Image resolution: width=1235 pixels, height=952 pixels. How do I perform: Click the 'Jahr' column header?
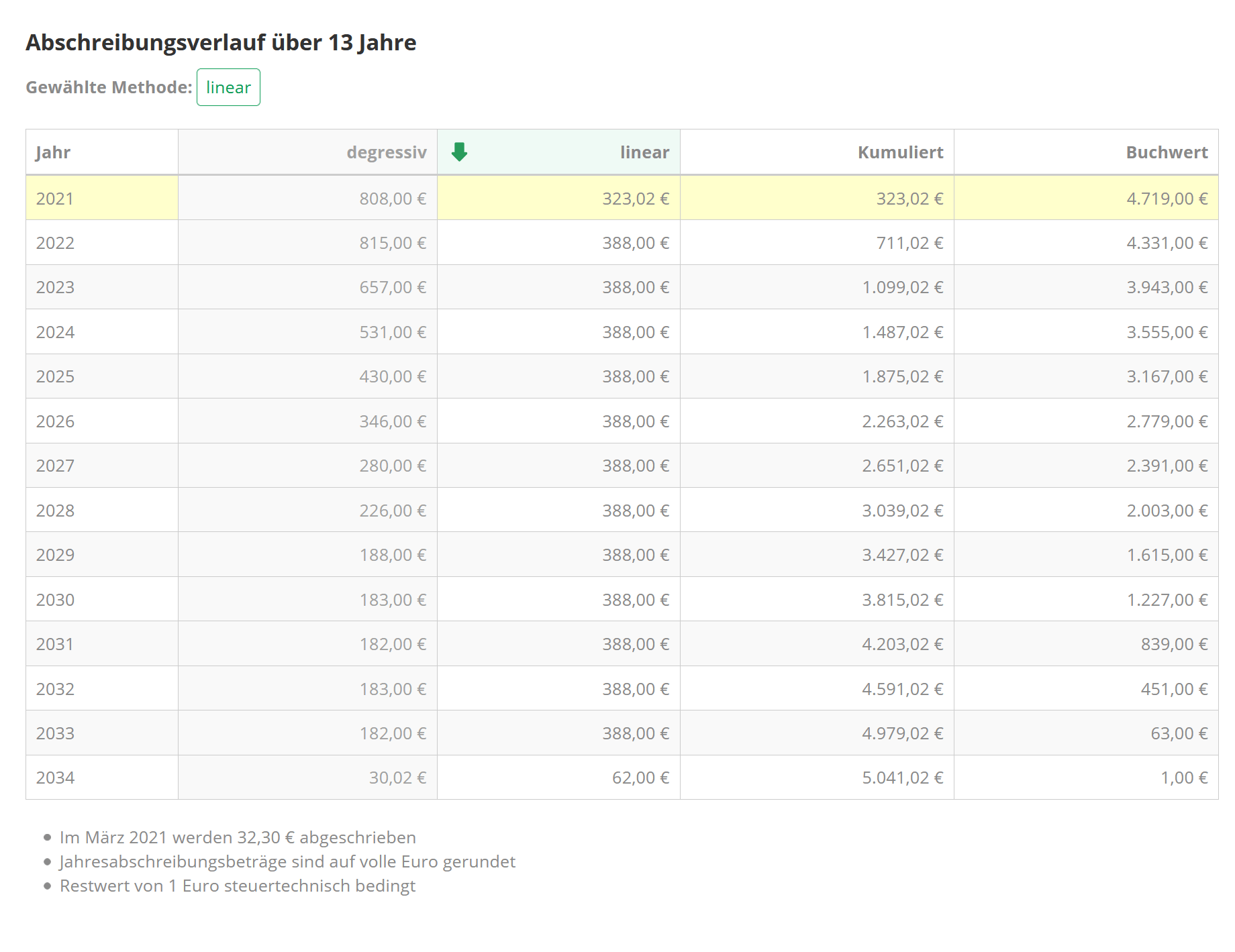pyautogui.click(x=53, y=152)
